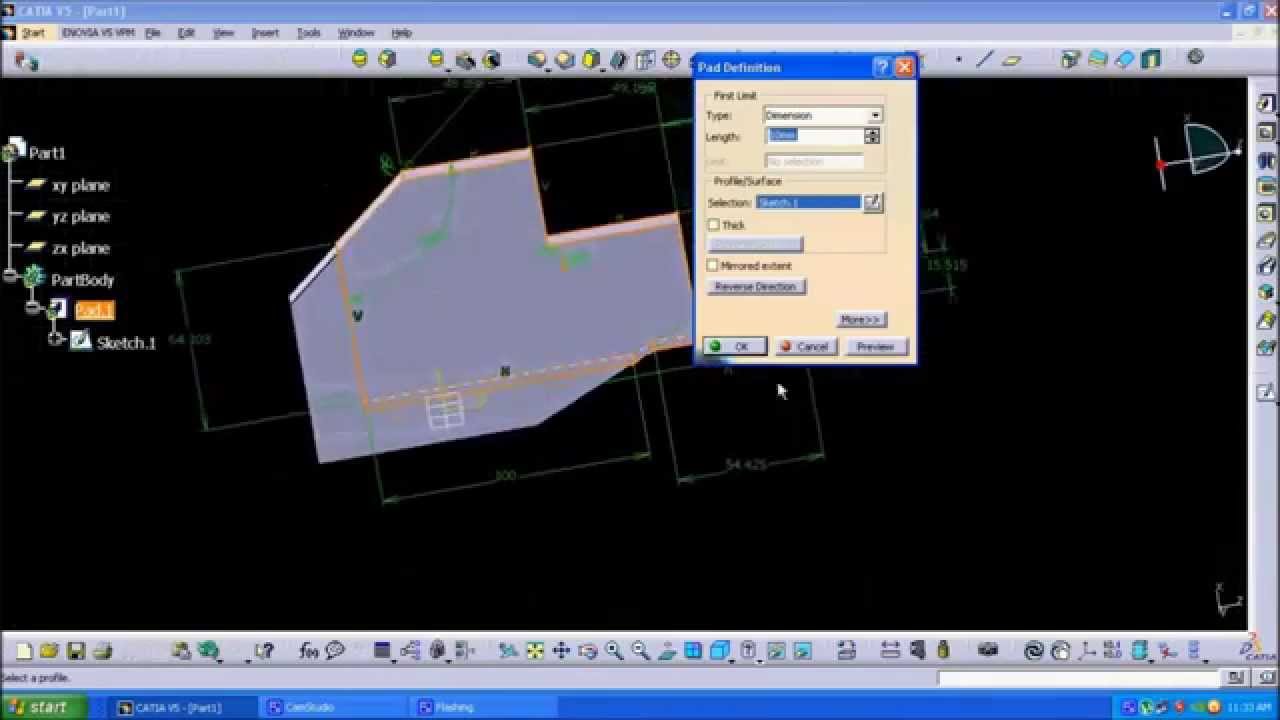Select the Pan arrows tool
Screen dimensions: 1280x720
point(561,651)
